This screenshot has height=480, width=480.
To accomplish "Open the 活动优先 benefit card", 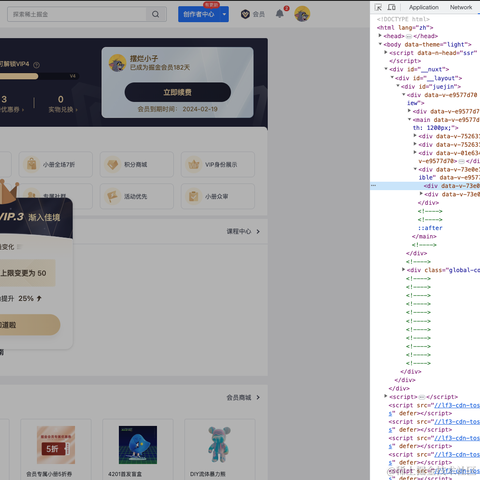I will point(137,196).
